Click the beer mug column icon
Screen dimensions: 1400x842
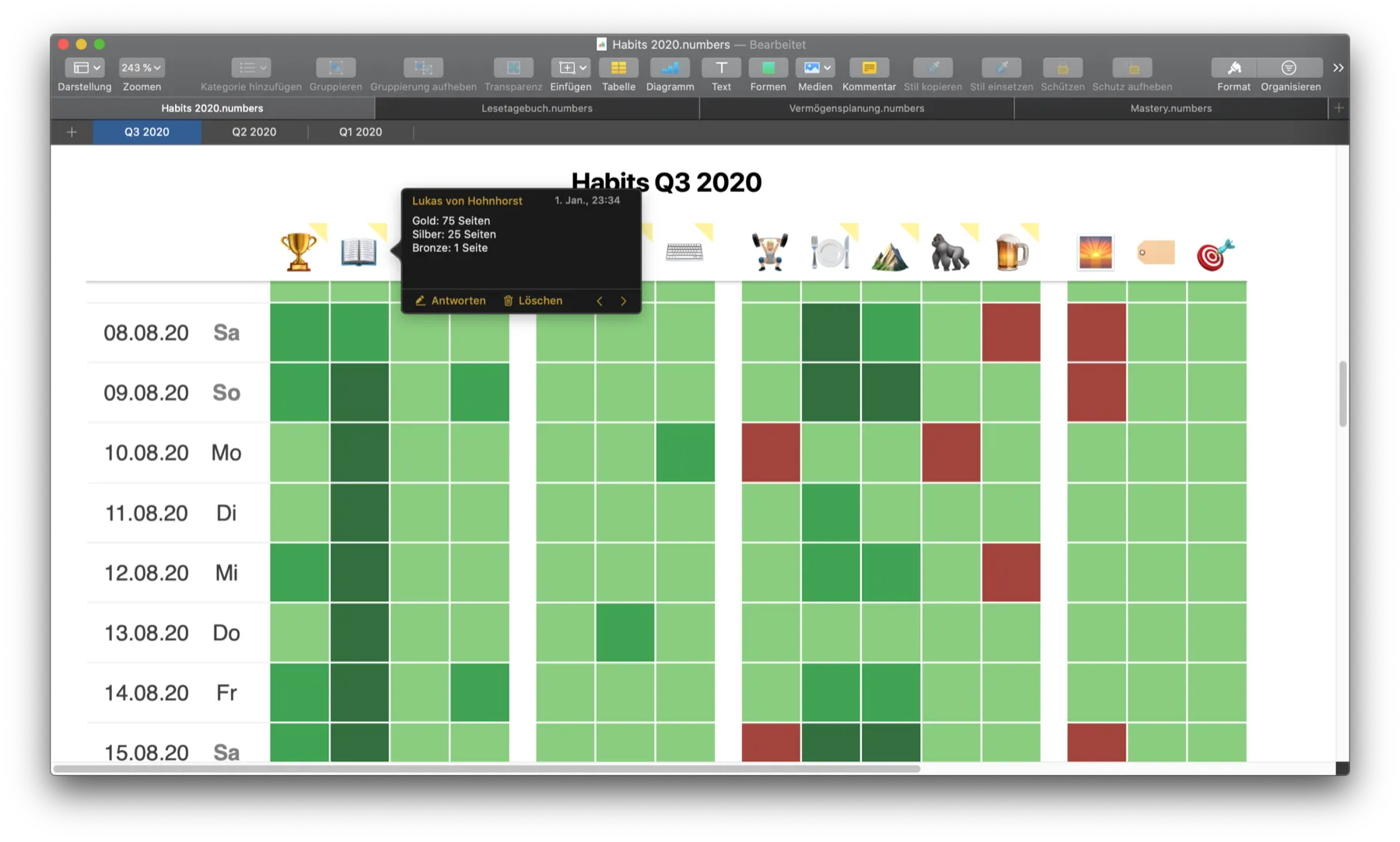[1011, 252]
